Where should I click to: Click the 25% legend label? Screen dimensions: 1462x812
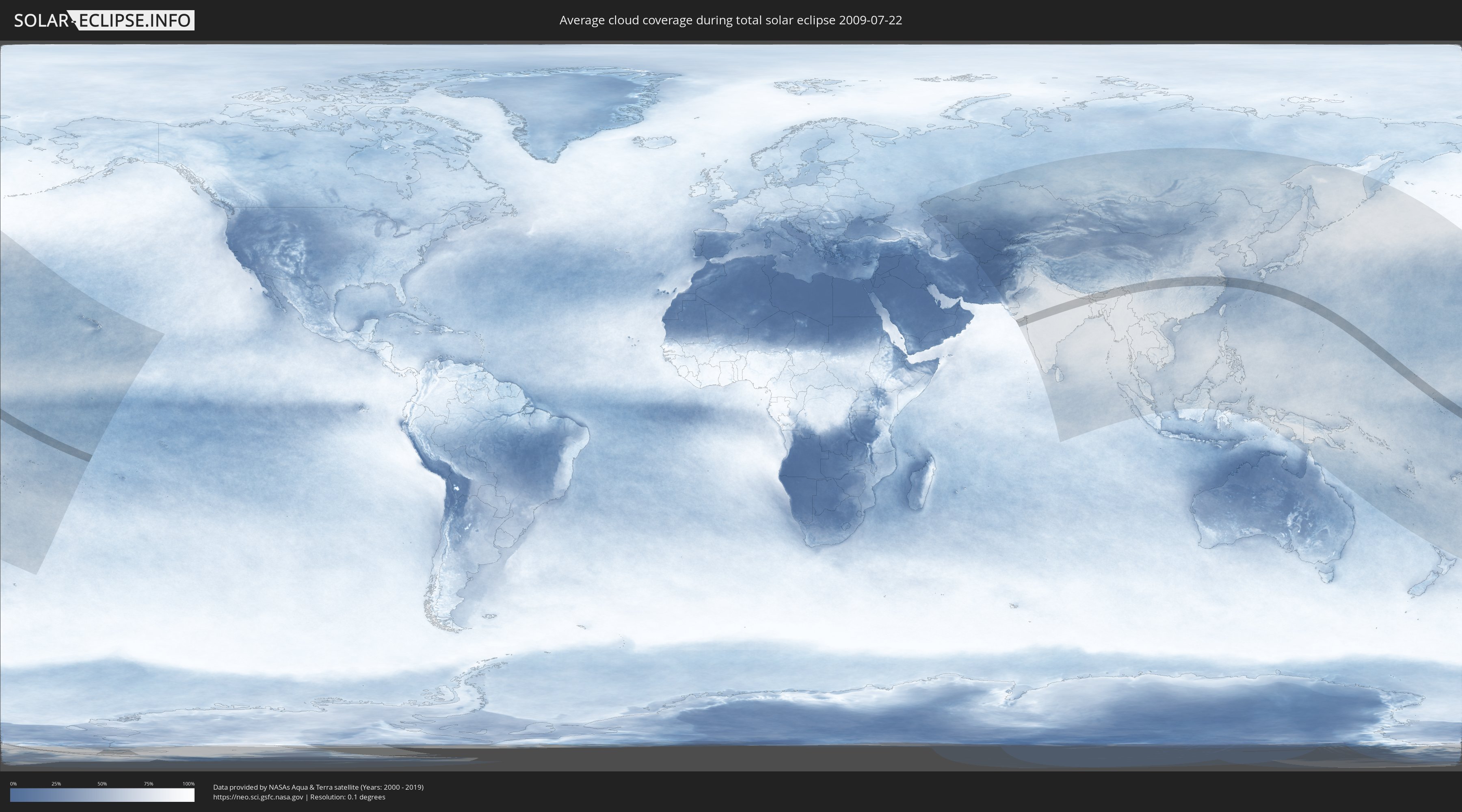click(x=56, y=784)
